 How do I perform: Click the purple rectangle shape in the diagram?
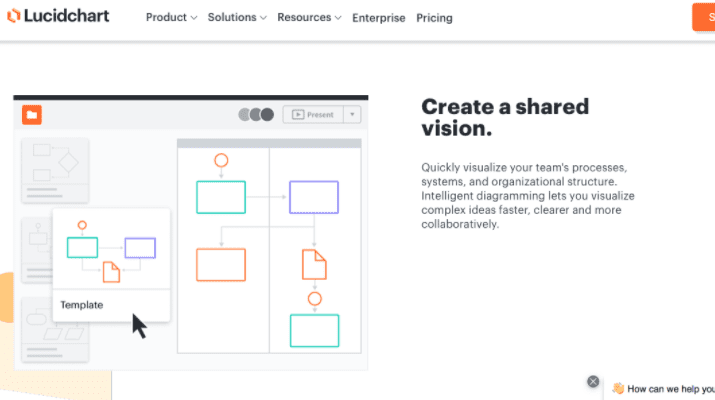314,197
